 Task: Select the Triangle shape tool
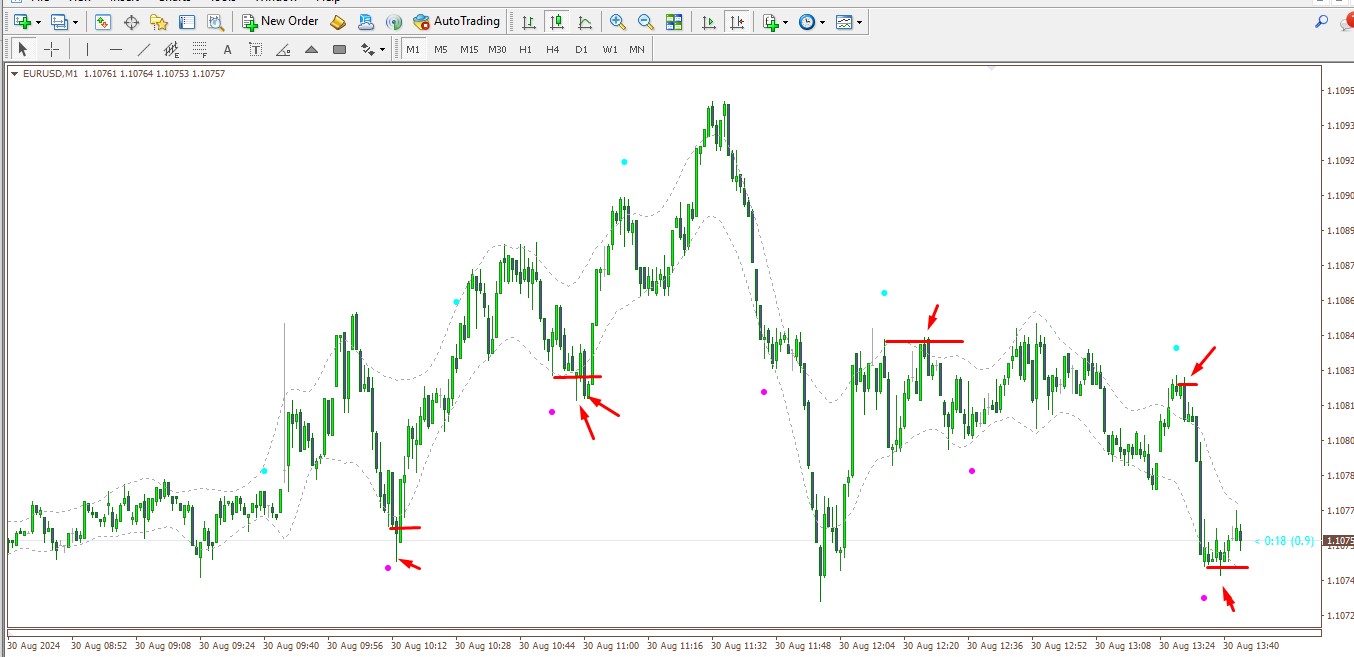coord(312,49)
